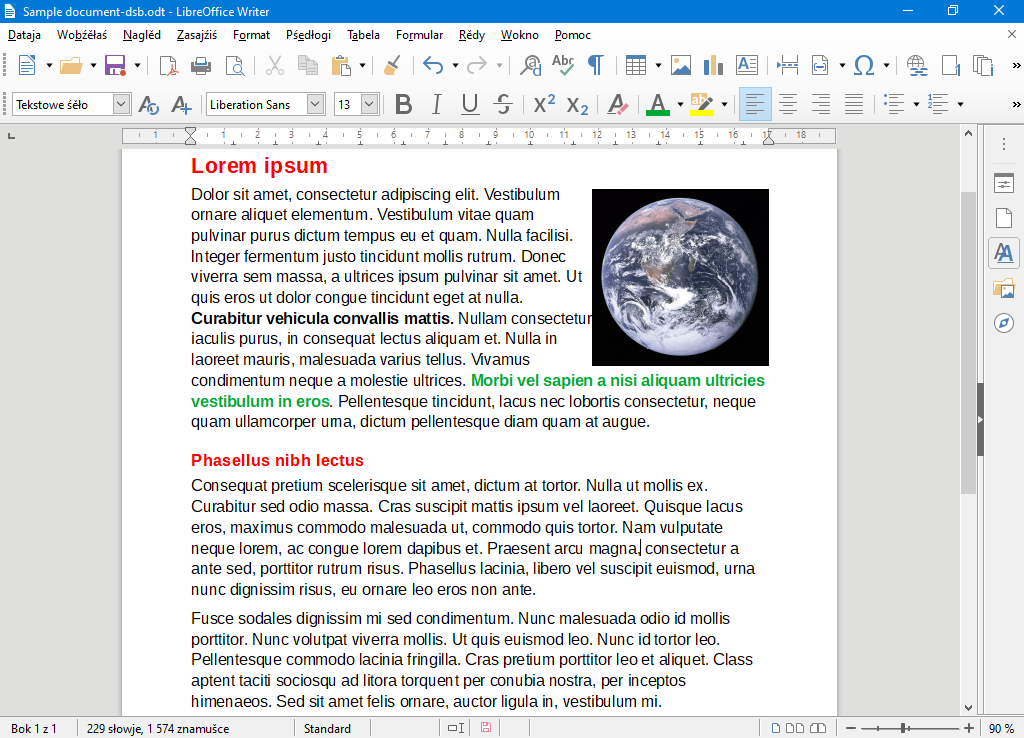1024x738 pixels.
Task: Insert an image using the toolbar icon
Action: point(681,66)
